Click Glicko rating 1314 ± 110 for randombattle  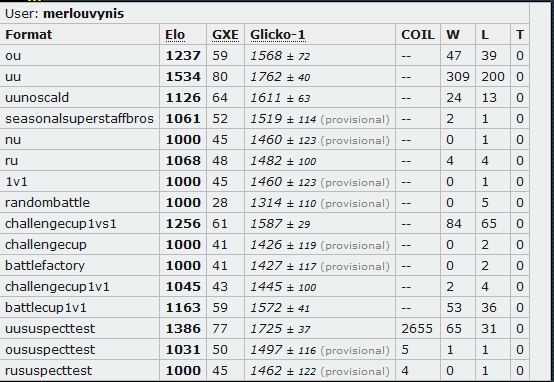click(283, 203)
